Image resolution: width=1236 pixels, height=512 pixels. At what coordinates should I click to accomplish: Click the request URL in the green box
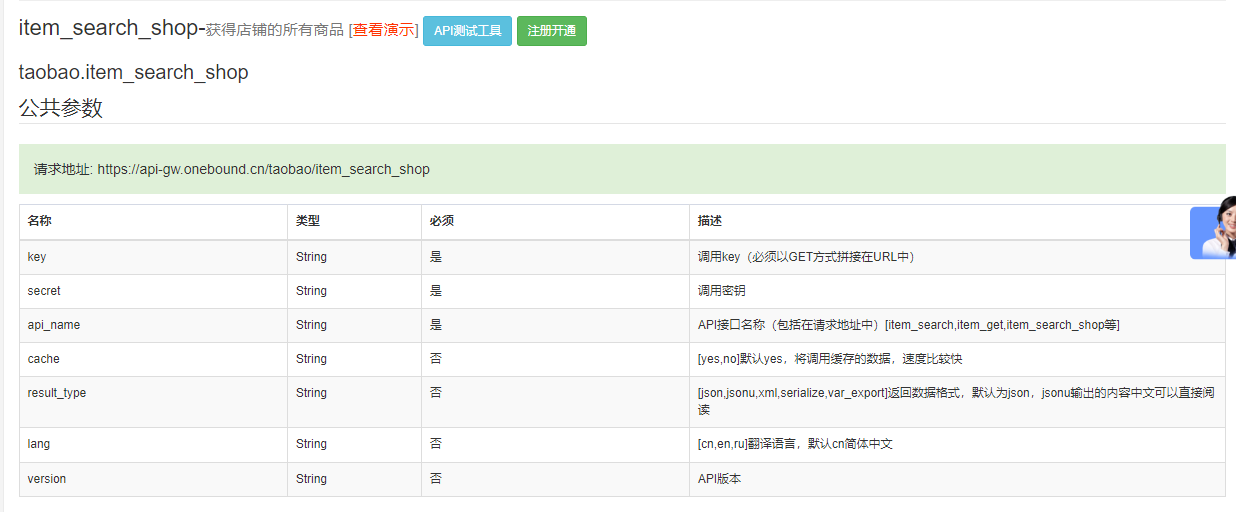click(264, 169)
